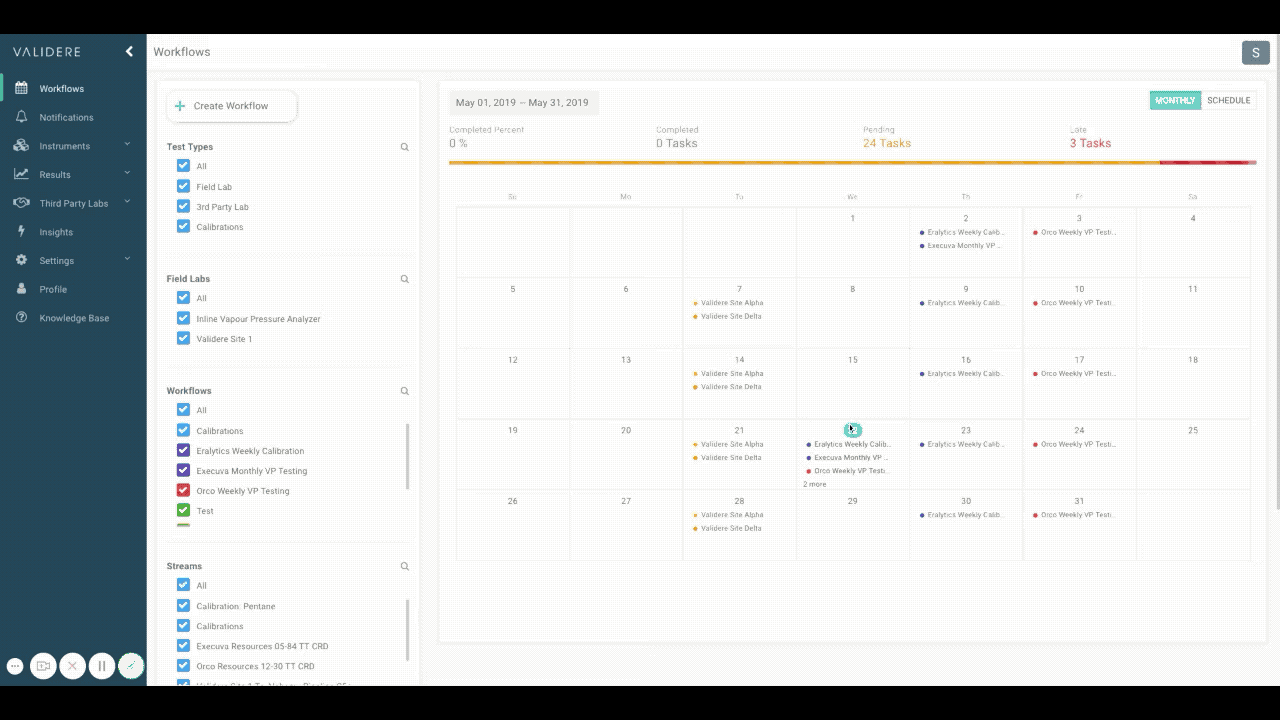Click the 3 Tasks late count
The image size is (1280, 720).
pyautogui.click(x=1090, y=143)
